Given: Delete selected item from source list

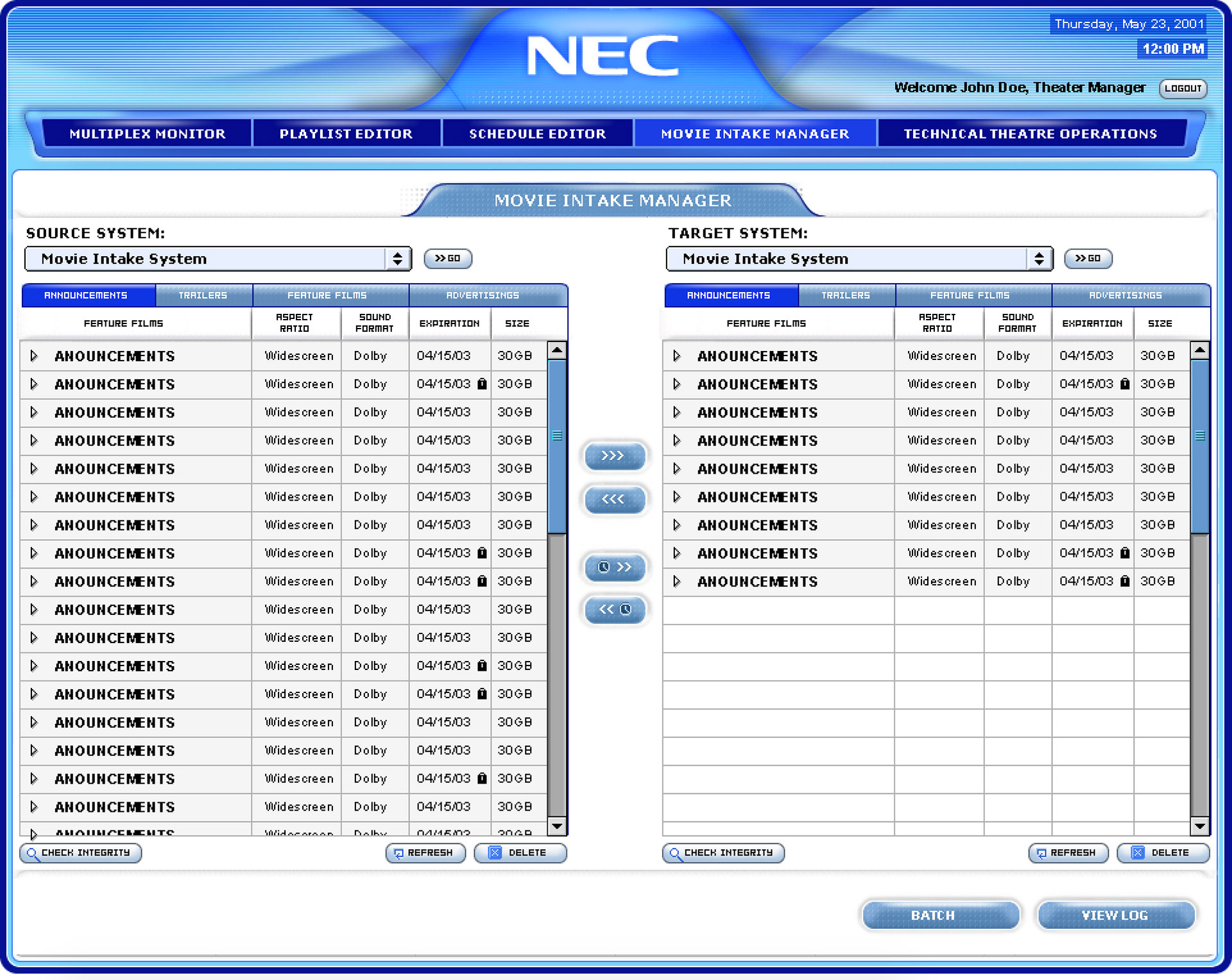Looking at the screenshot, I should pyautogui.click(x=520, y=853).
